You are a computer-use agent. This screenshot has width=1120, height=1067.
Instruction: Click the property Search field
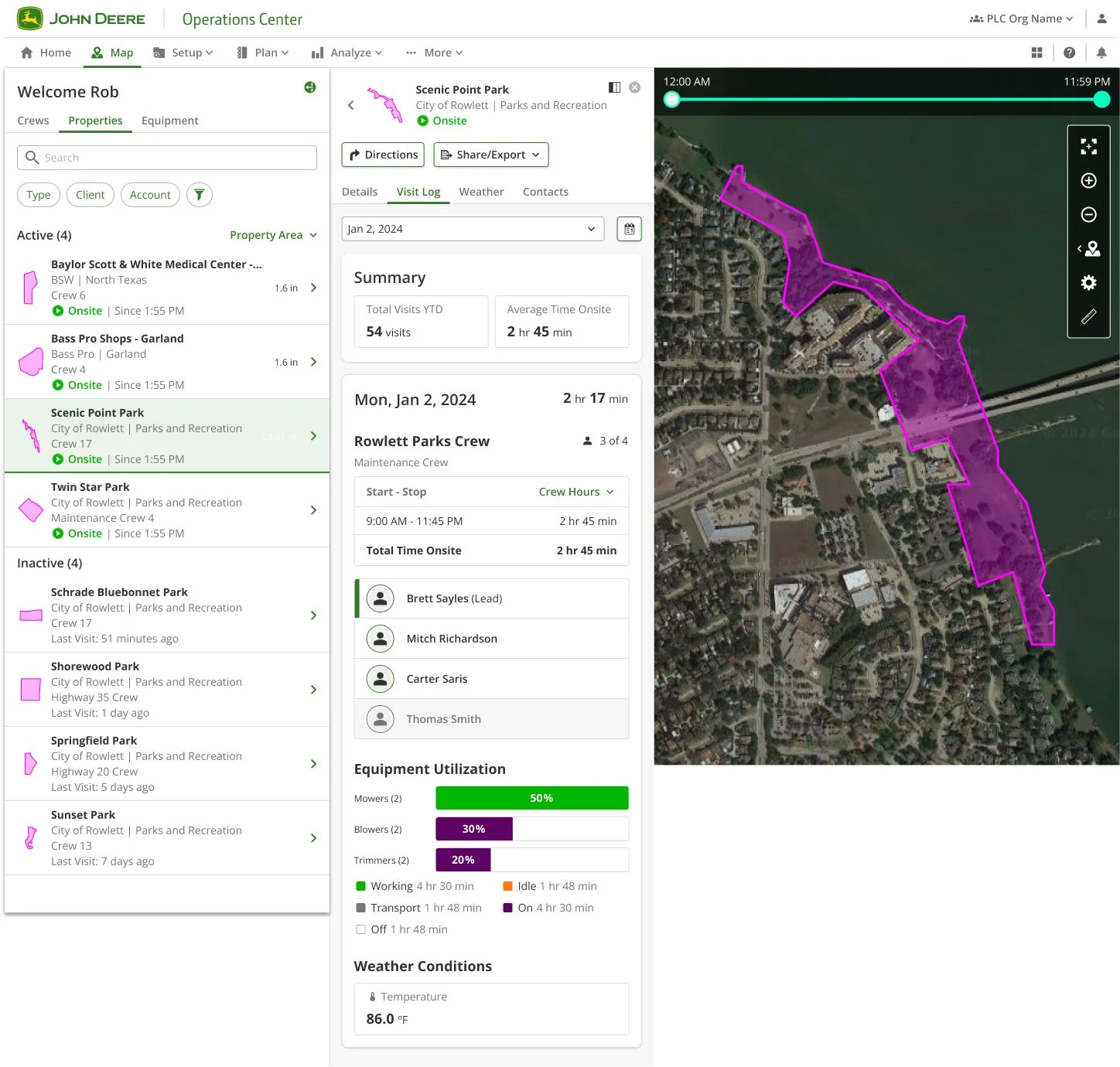(167, 158)
